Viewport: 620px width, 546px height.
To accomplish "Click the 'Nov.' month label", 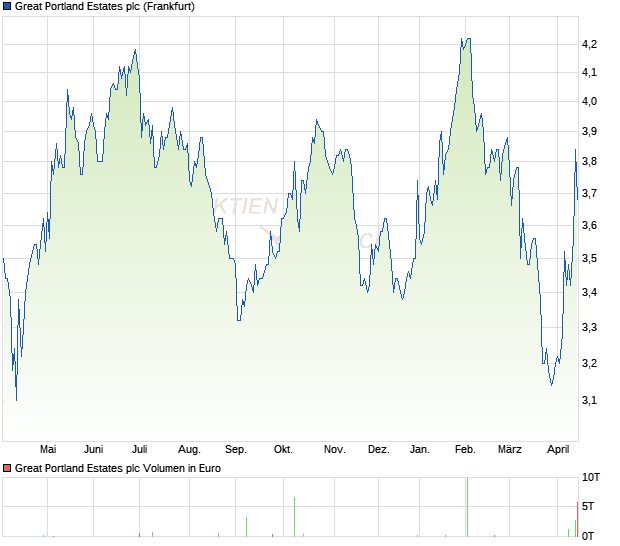I will point(335,449).
